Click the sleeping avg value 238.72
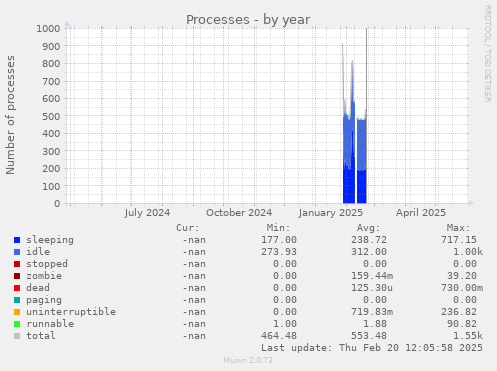The width and height of the screenshot is (497, 371). 369,240
